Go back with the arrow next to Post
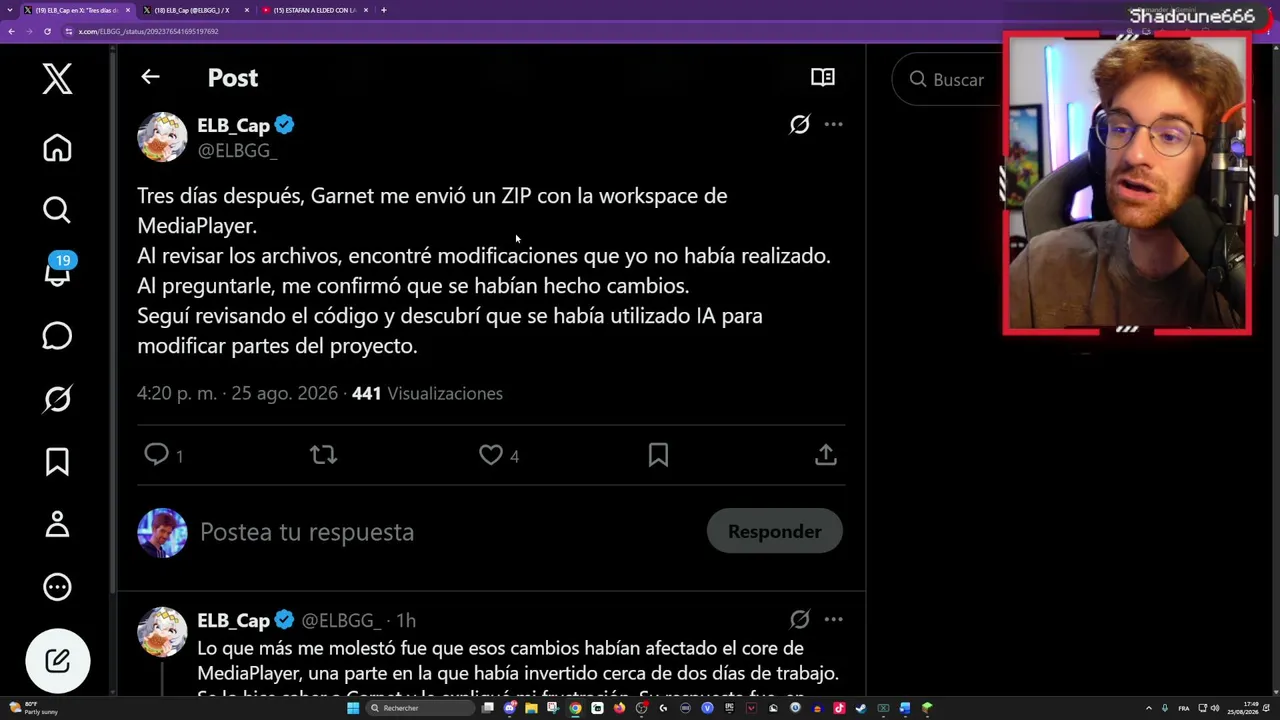Viewport: 1280px width, 720px height. [x=150, y=77]
